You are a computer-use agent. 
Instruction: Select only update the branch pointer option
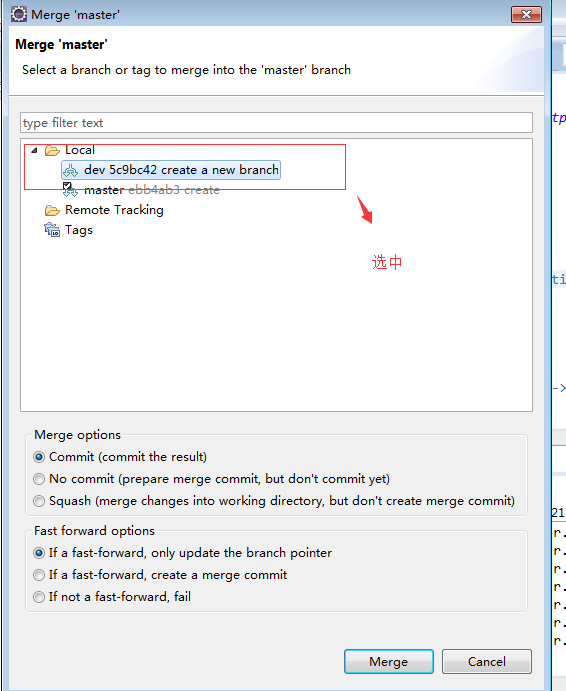[182, 553]
